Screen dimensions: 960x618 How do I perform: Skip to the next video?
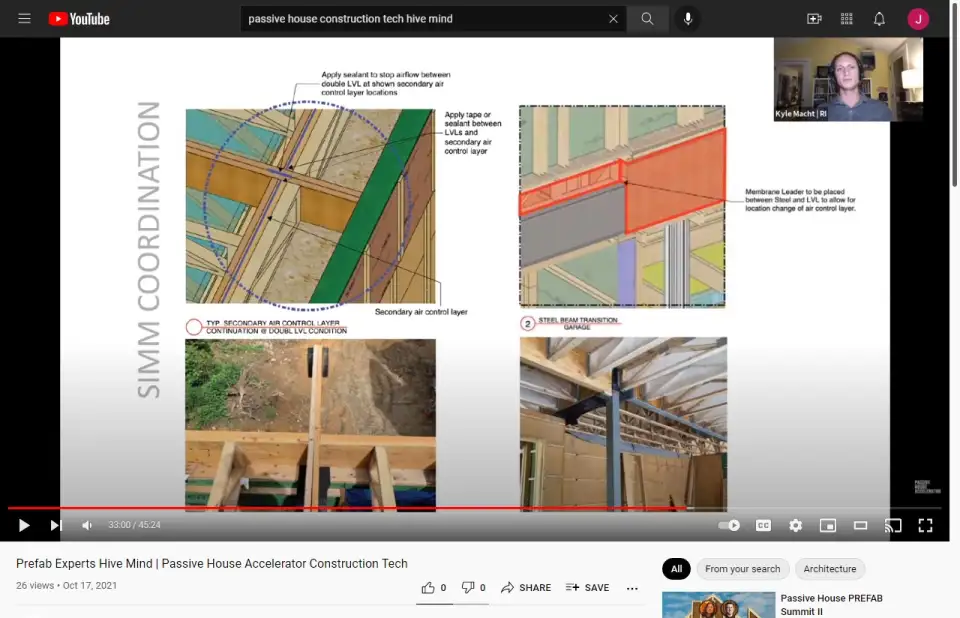(56, 525)
